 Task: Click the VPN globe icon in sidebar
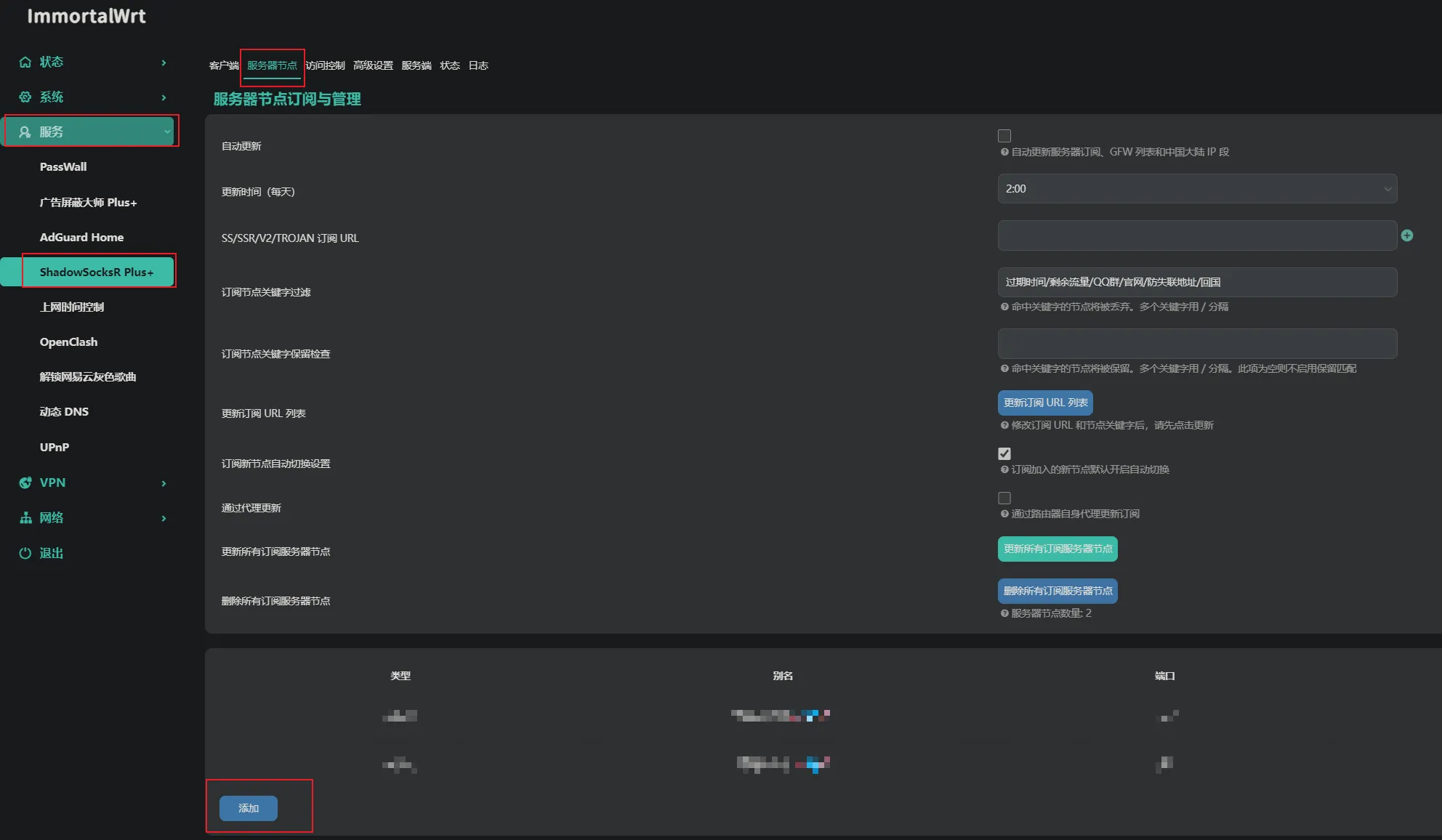[x=25, y=483]
